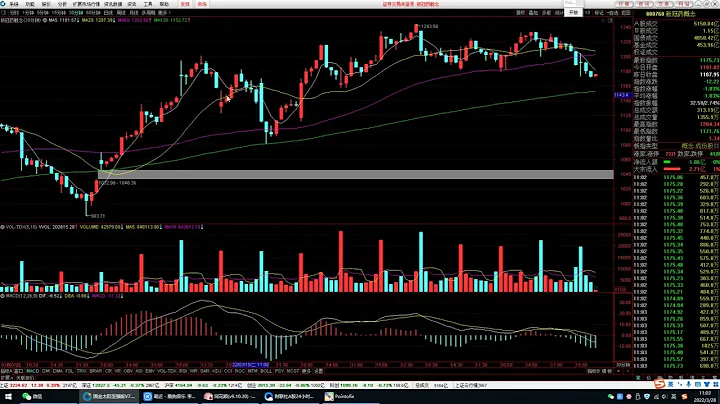This screenshot has height=404, width=720.
Task: Select the OBV indicator tab
Action: click(x=128, y=371)
